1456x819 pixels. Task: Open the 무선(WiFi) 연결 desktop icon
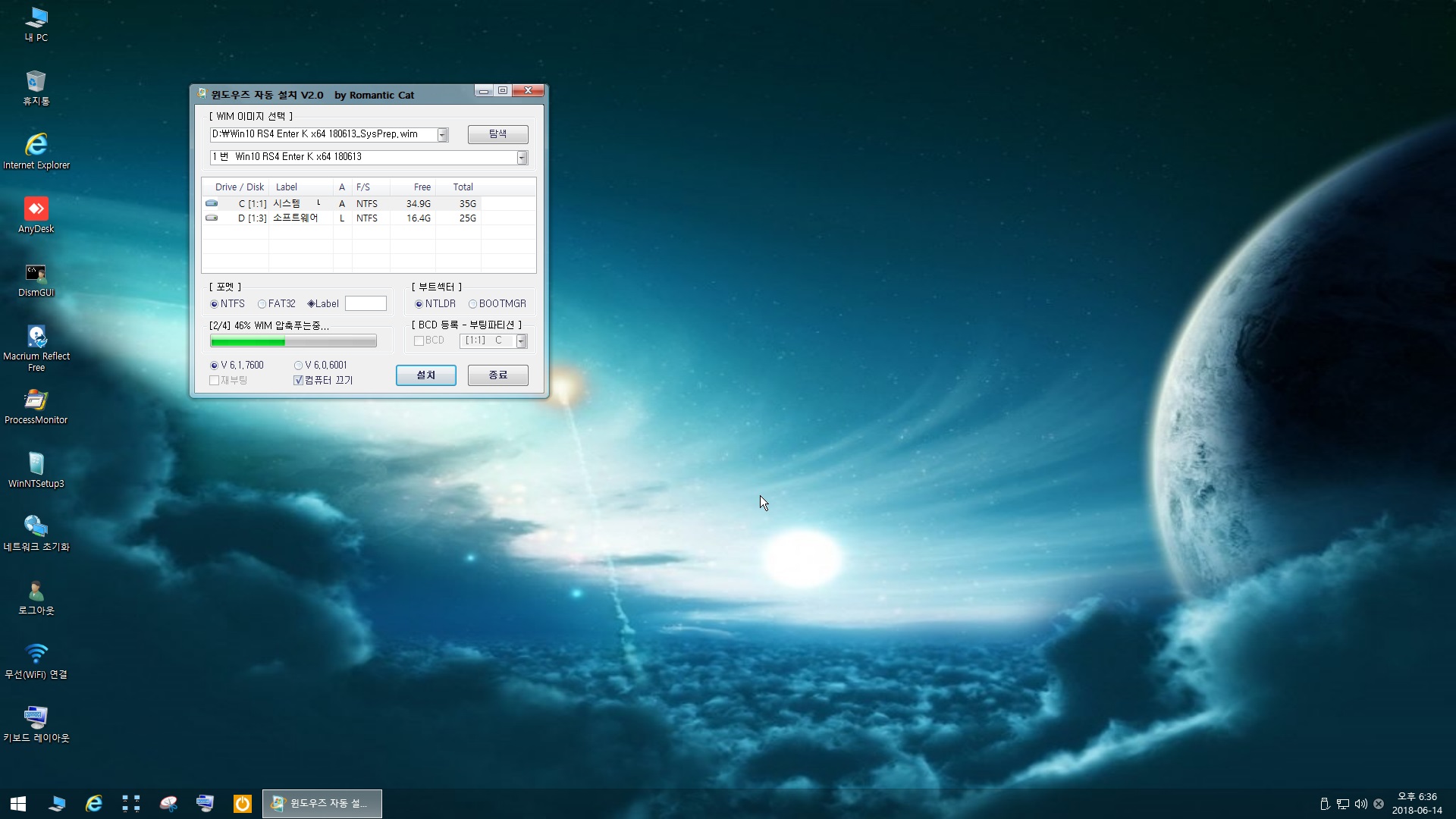point(36,661)
